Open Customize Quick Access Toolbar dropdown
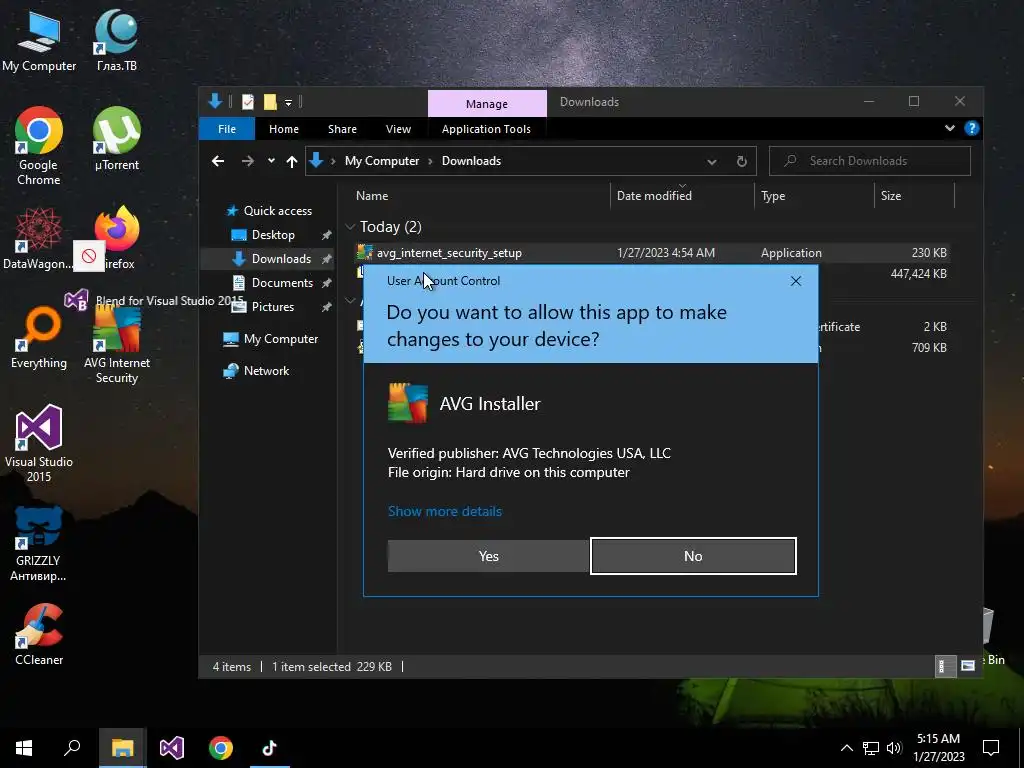This screenshot has height=768, width=1024. [x=288, y=103]
